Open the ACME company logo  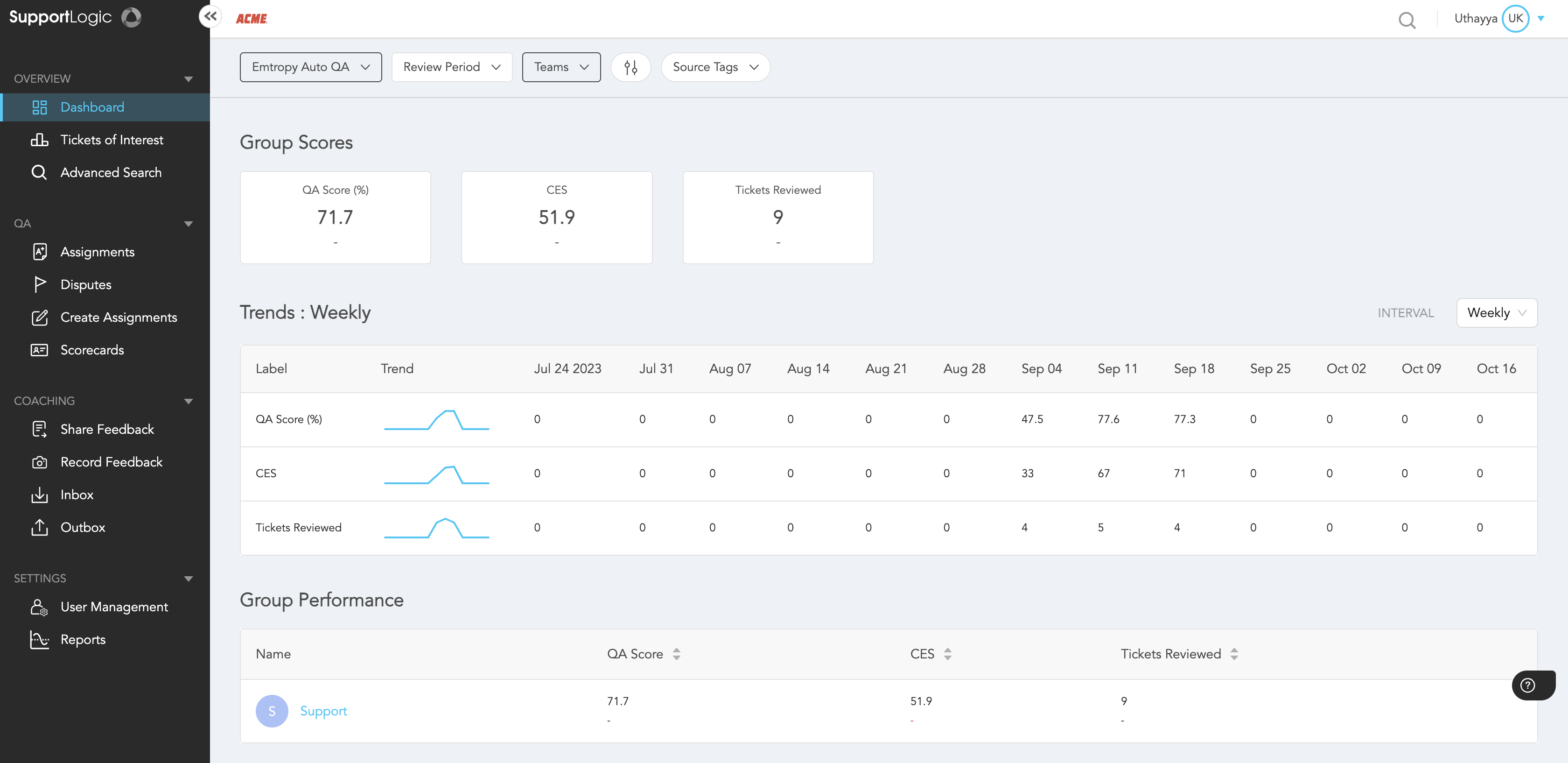pyautogui.click(x=252, y=19)
